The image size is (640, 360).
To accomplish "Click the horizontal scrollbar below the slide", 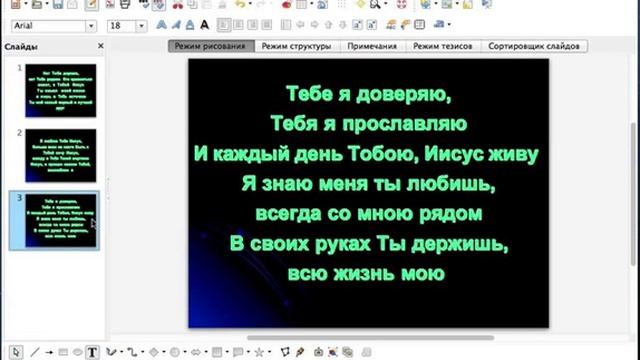I will 370,338.
